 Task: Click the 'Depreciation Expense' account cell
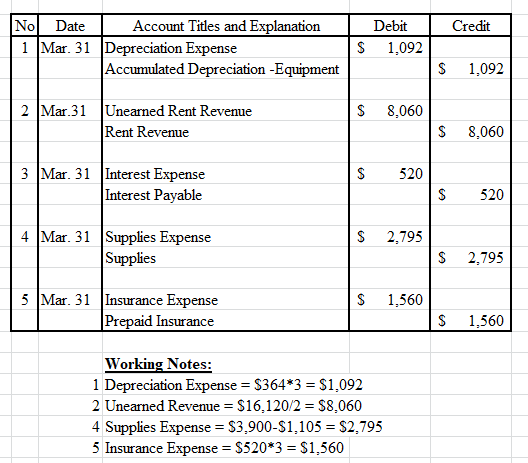[x=226, y=47]
